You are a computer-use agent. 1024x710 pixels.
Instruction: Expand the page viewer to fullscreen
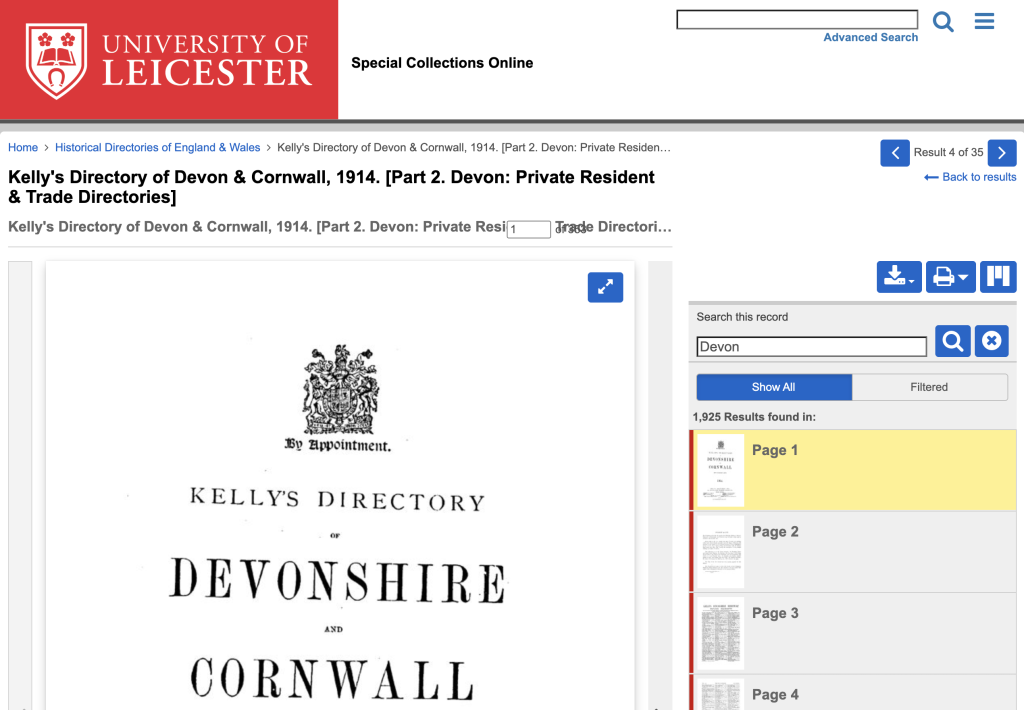pyautogui.click(x=605, y=287)
